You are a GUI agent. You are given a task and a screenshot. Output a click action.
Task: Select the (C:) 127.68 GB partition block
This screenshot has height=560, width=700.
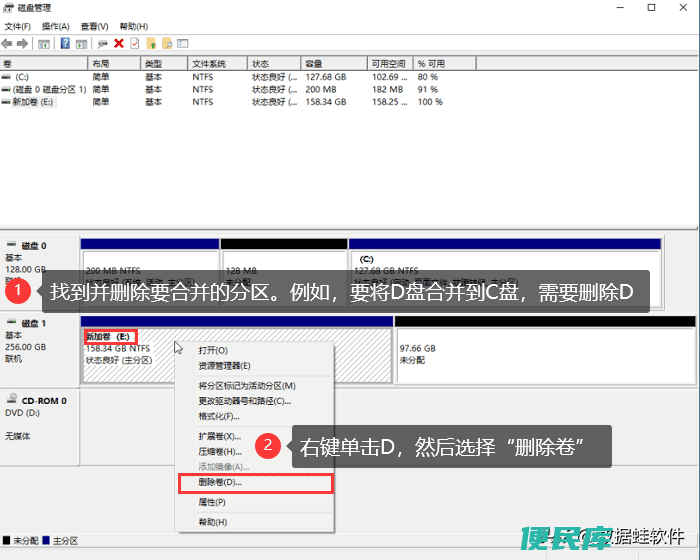pyautogui.click(x=505, y=273)
